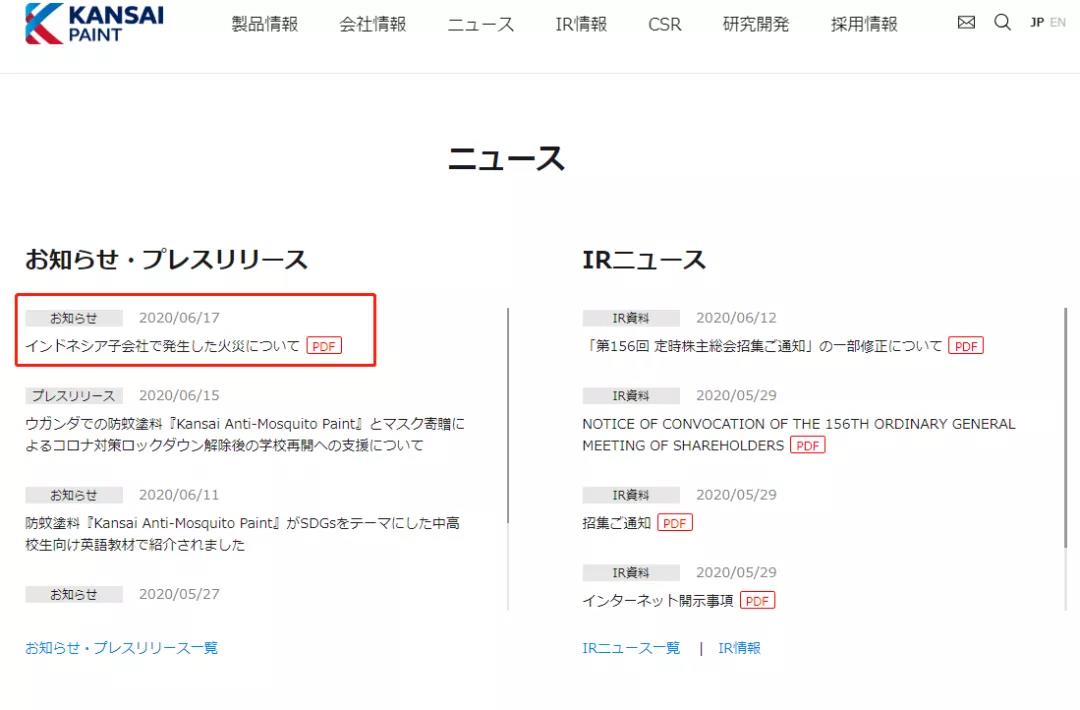Open PDF for インドネシア子会社 fire notice
The width and height of the screenshot is (1080, 710).
[x=324, y=346]
